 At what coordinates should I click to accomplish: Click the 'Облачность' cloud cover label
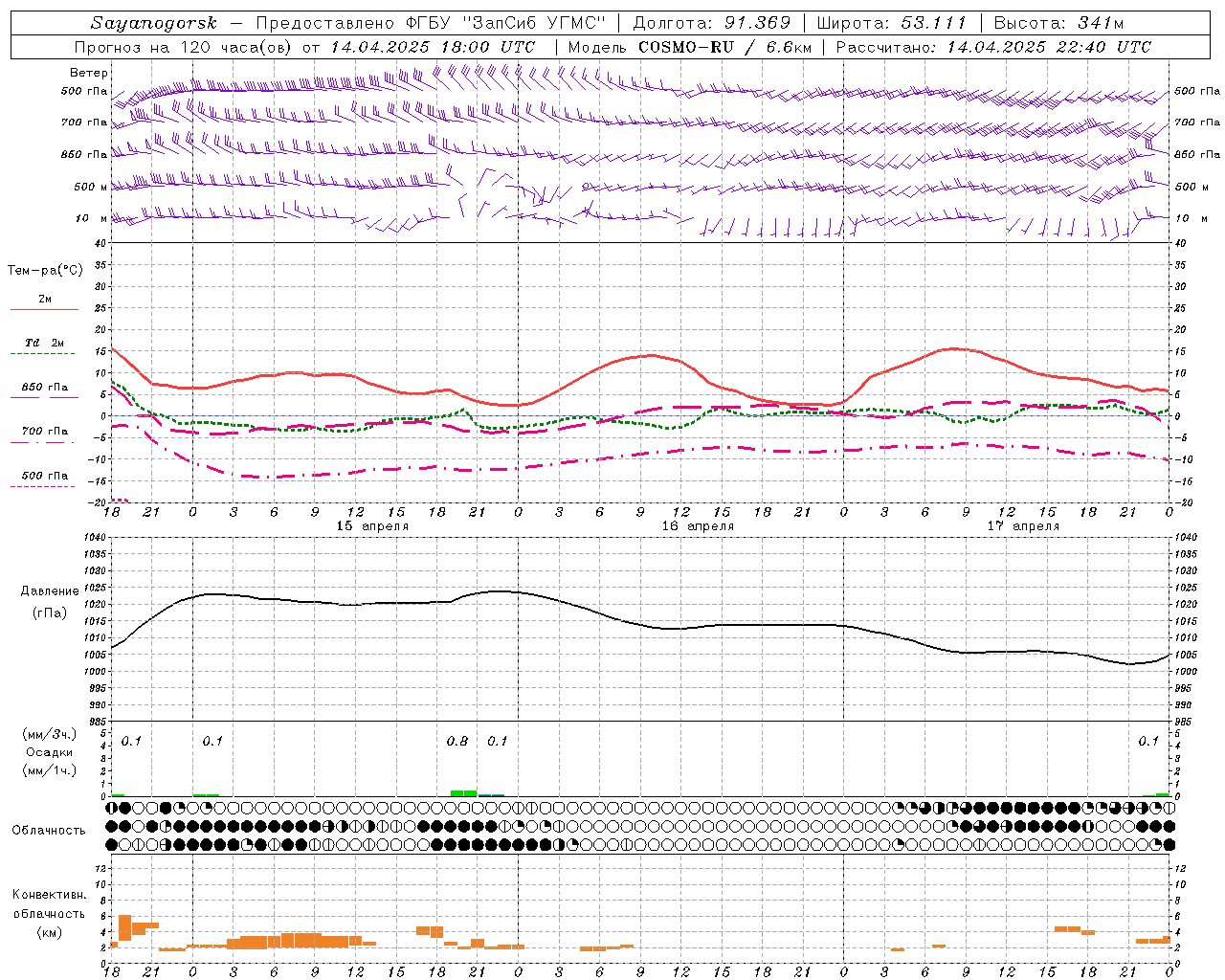click(49, 831)
